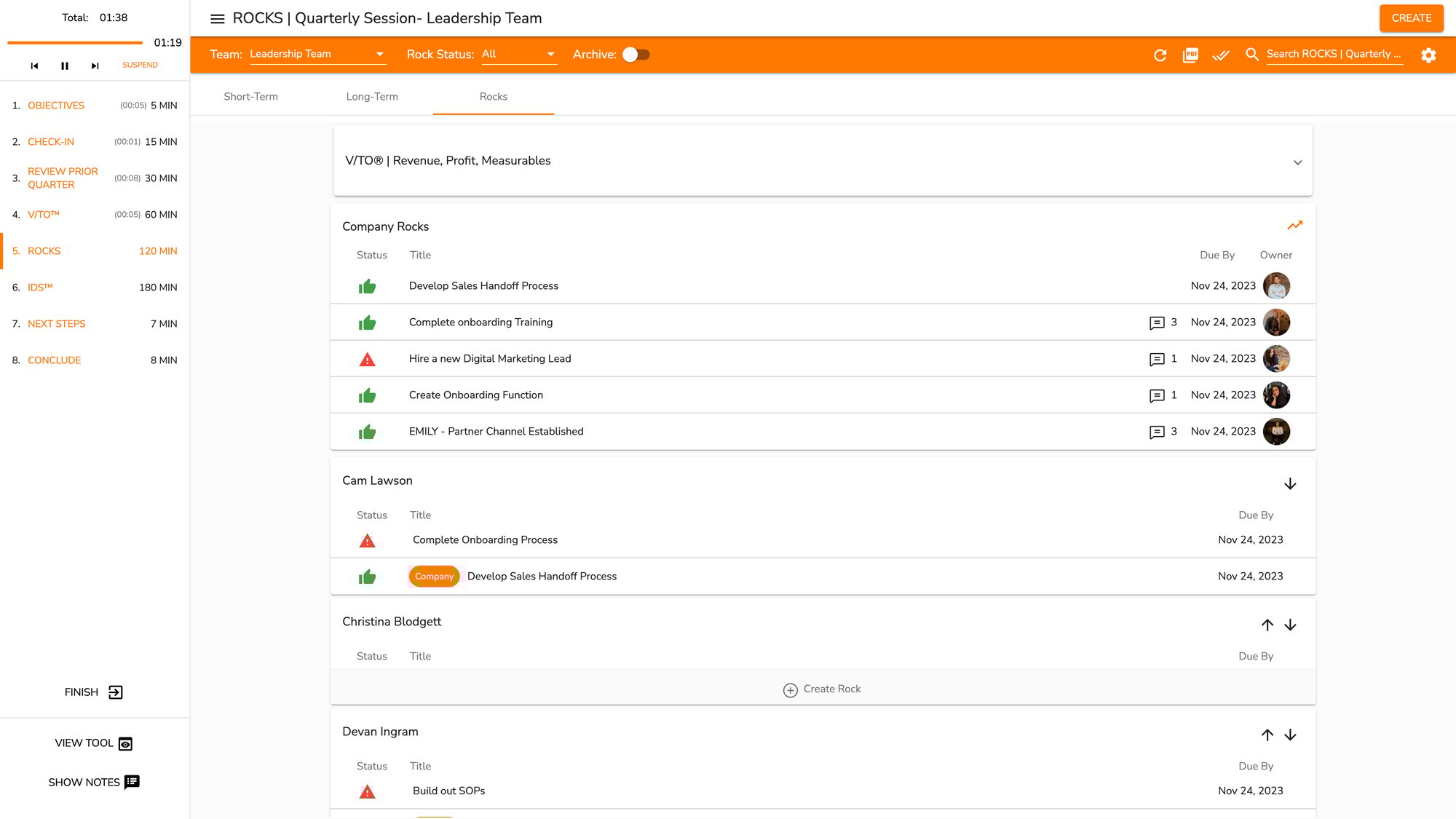
Task: Open comments on Hire Digital Marketing Lead
Action: tap(1157, 359)
